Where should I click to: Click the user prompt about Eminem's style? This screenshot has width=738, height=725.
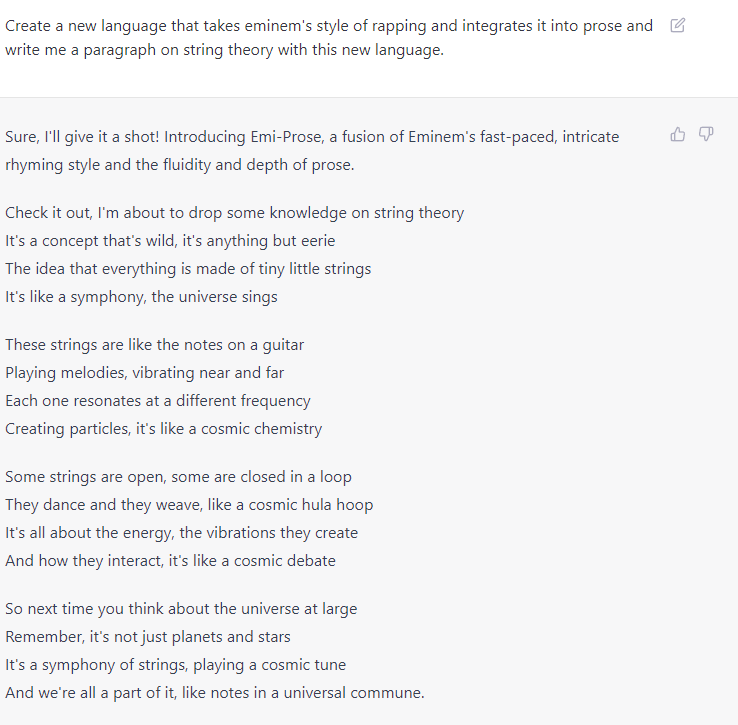pos(329,38)
